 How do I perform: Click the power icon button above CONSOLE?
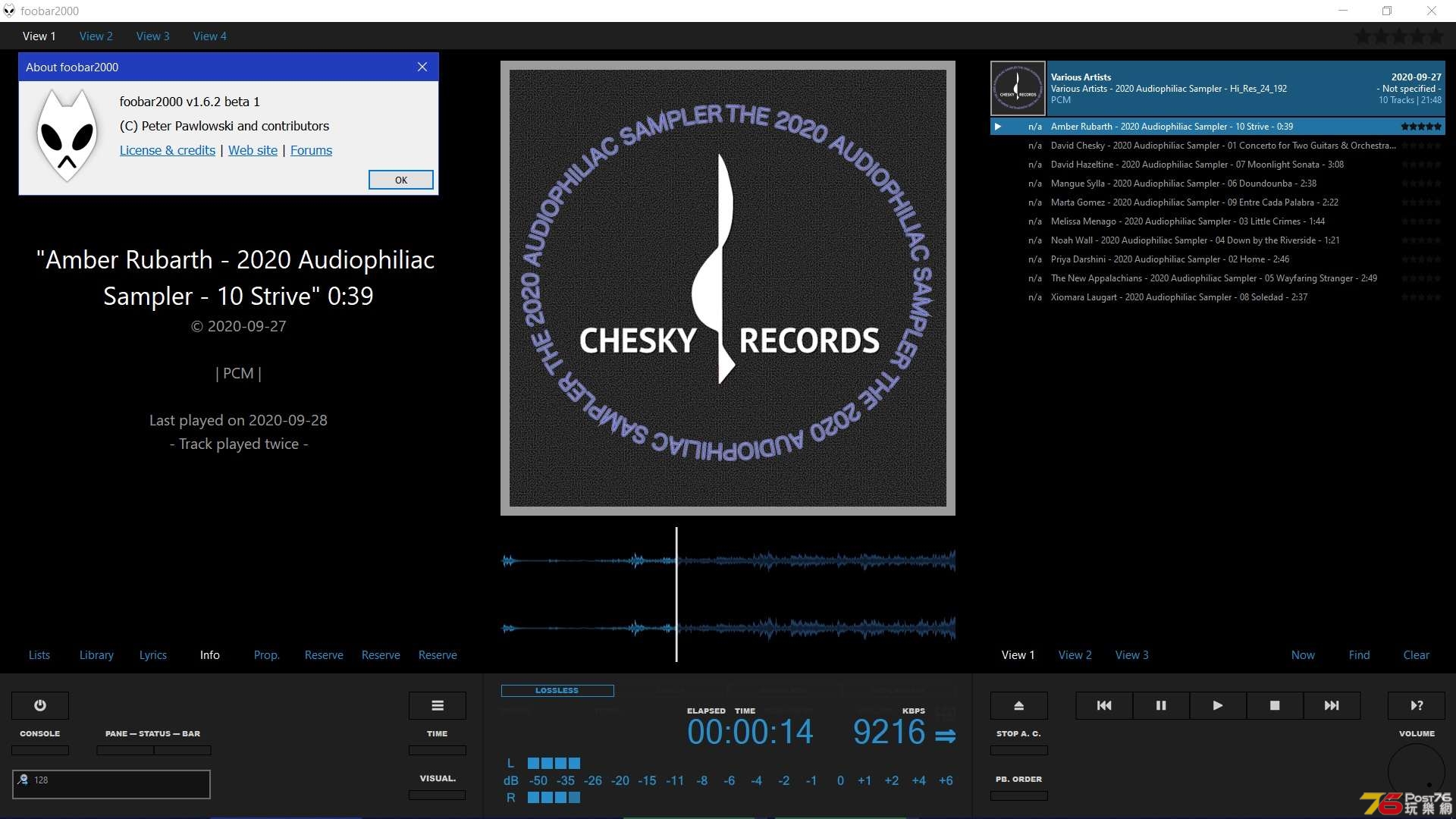40,705
